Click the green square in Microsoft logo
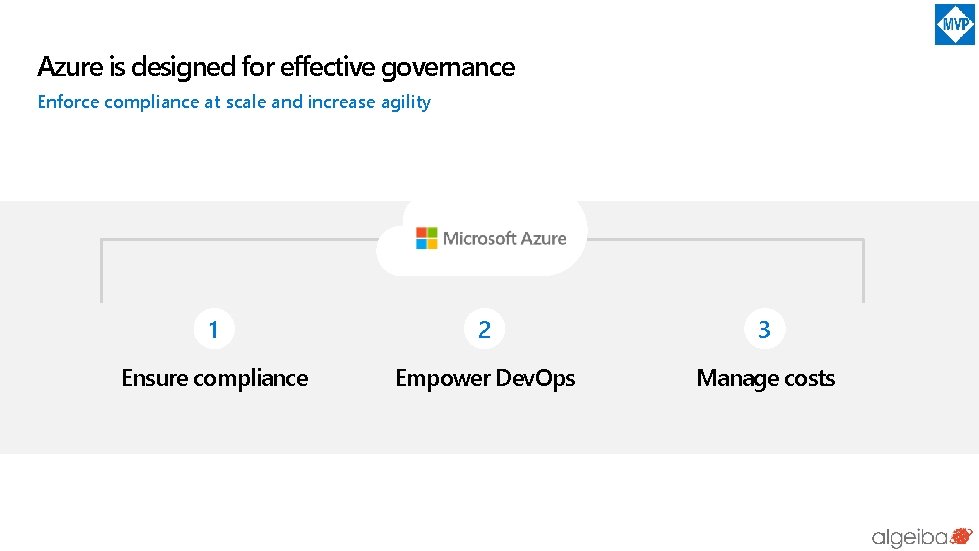The height and width of the screenshot is (551, 979). (x=432, y=233)
